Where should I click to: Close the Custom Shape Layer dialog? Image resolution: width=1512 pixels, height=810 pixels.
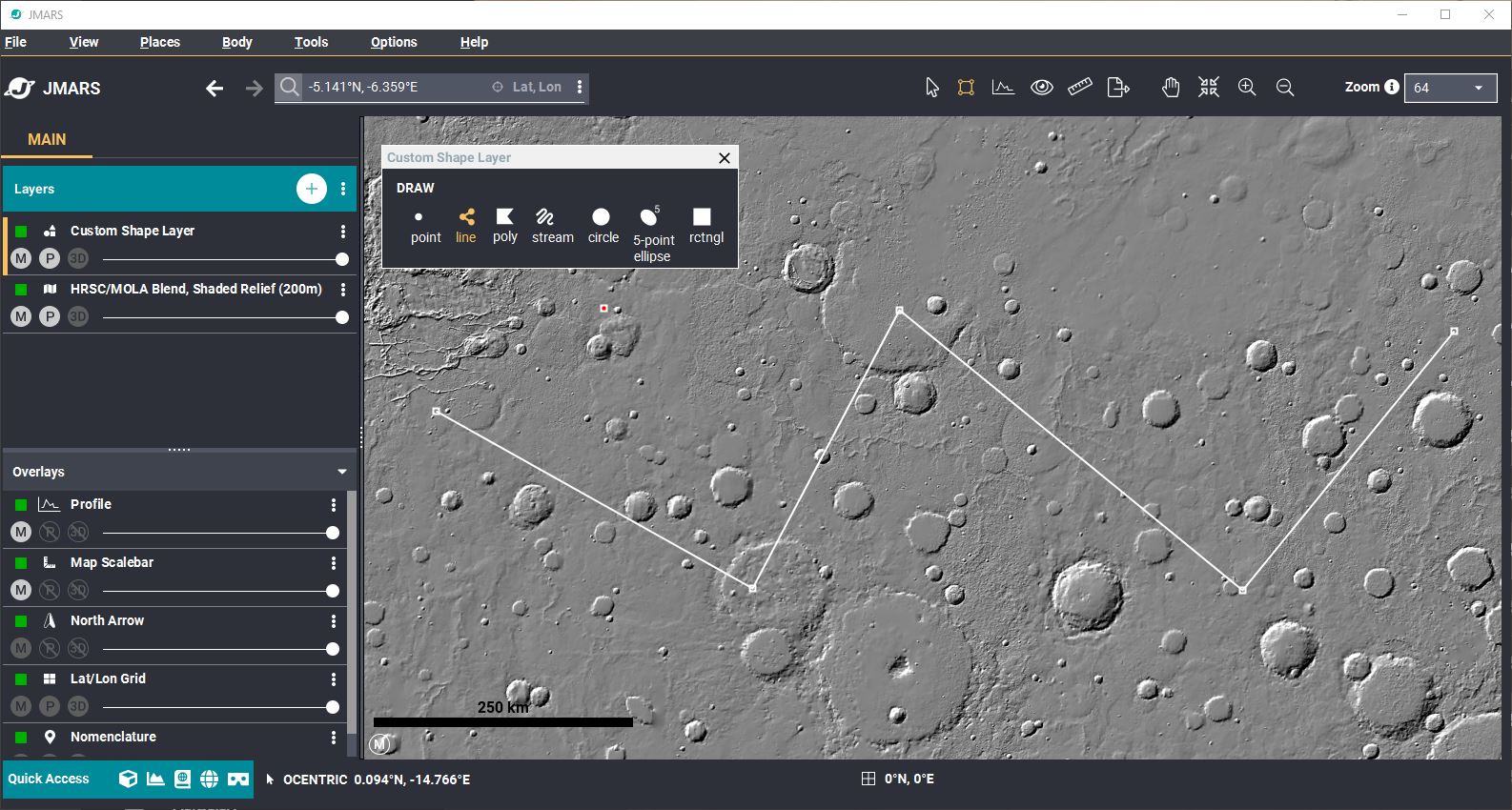click(725, 158)
